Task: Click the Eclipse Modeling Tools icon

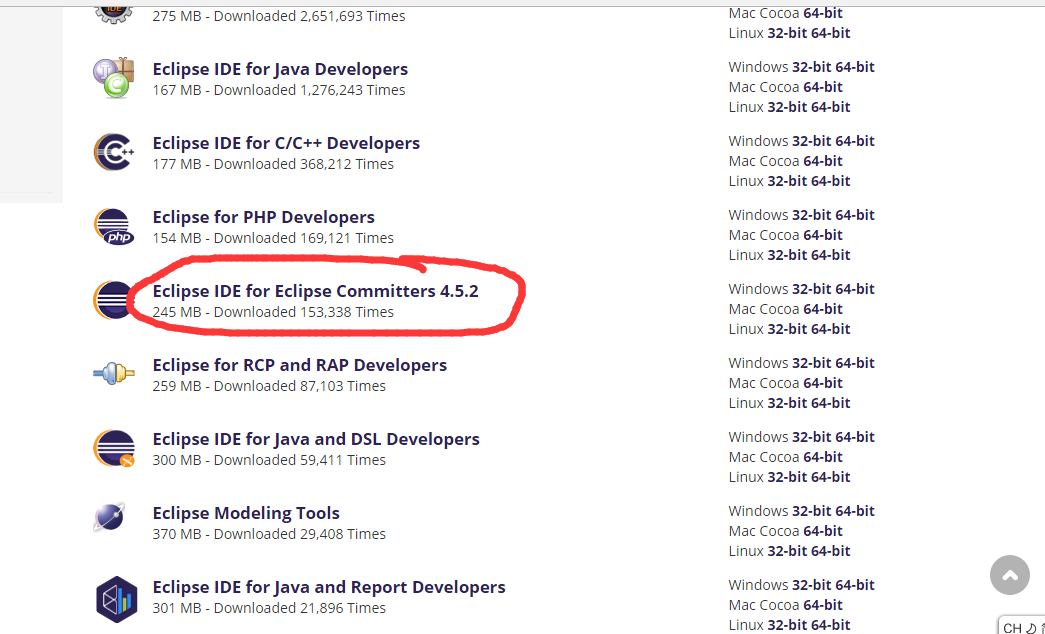Action: coord(109,517)
